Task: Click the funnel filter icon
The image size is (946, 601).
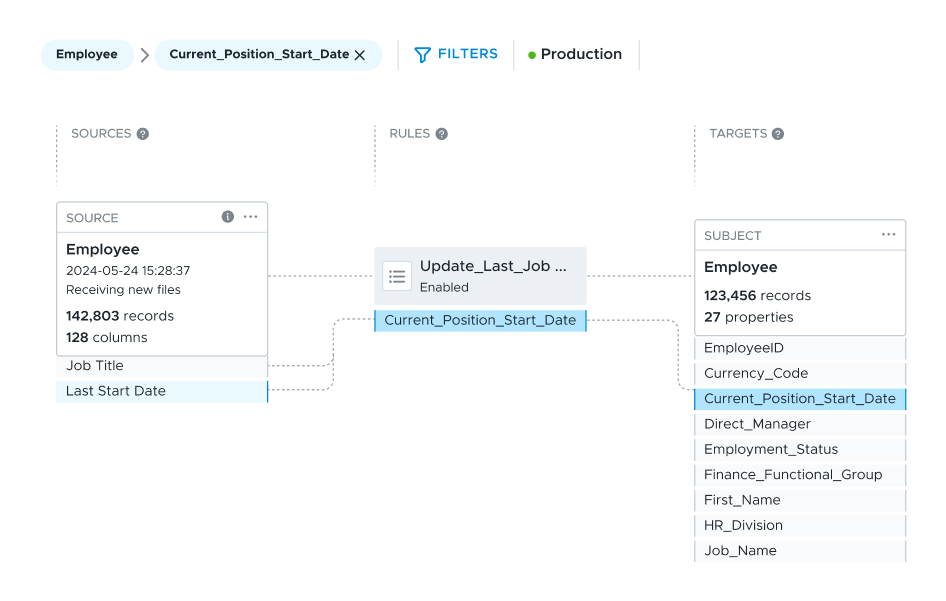Action: [x=423, y=55]
